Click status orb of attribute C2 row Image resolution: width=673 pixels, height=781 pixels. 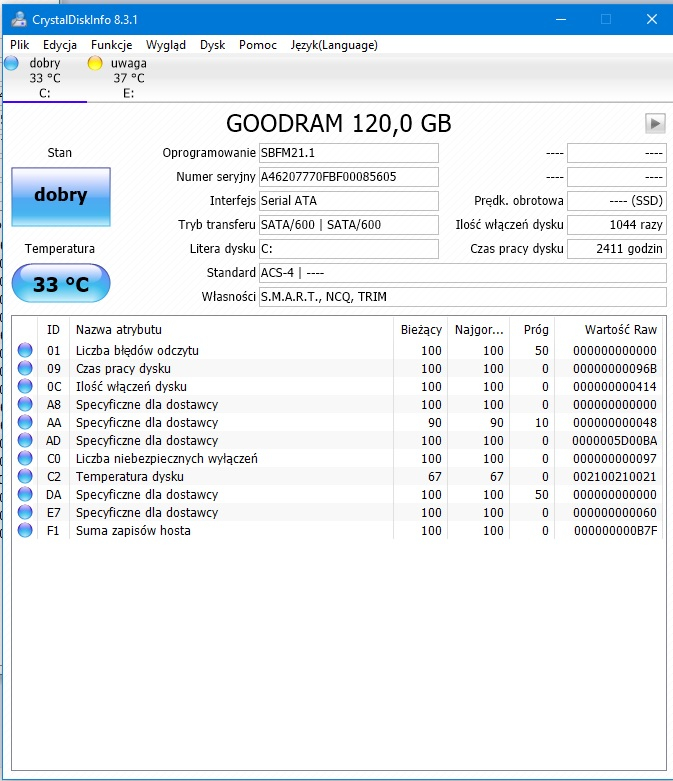click(25, 476)
